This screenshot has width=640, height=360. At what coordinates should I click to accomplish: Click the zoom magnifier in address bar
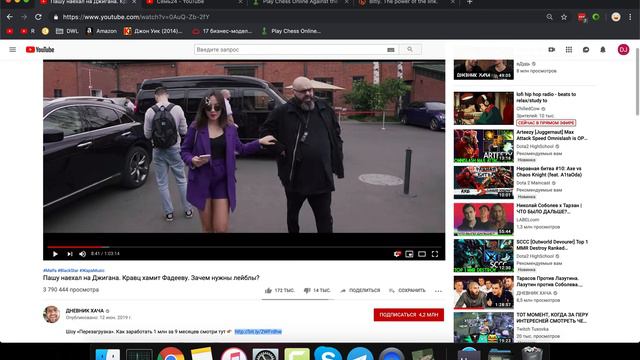click(549, 17)
